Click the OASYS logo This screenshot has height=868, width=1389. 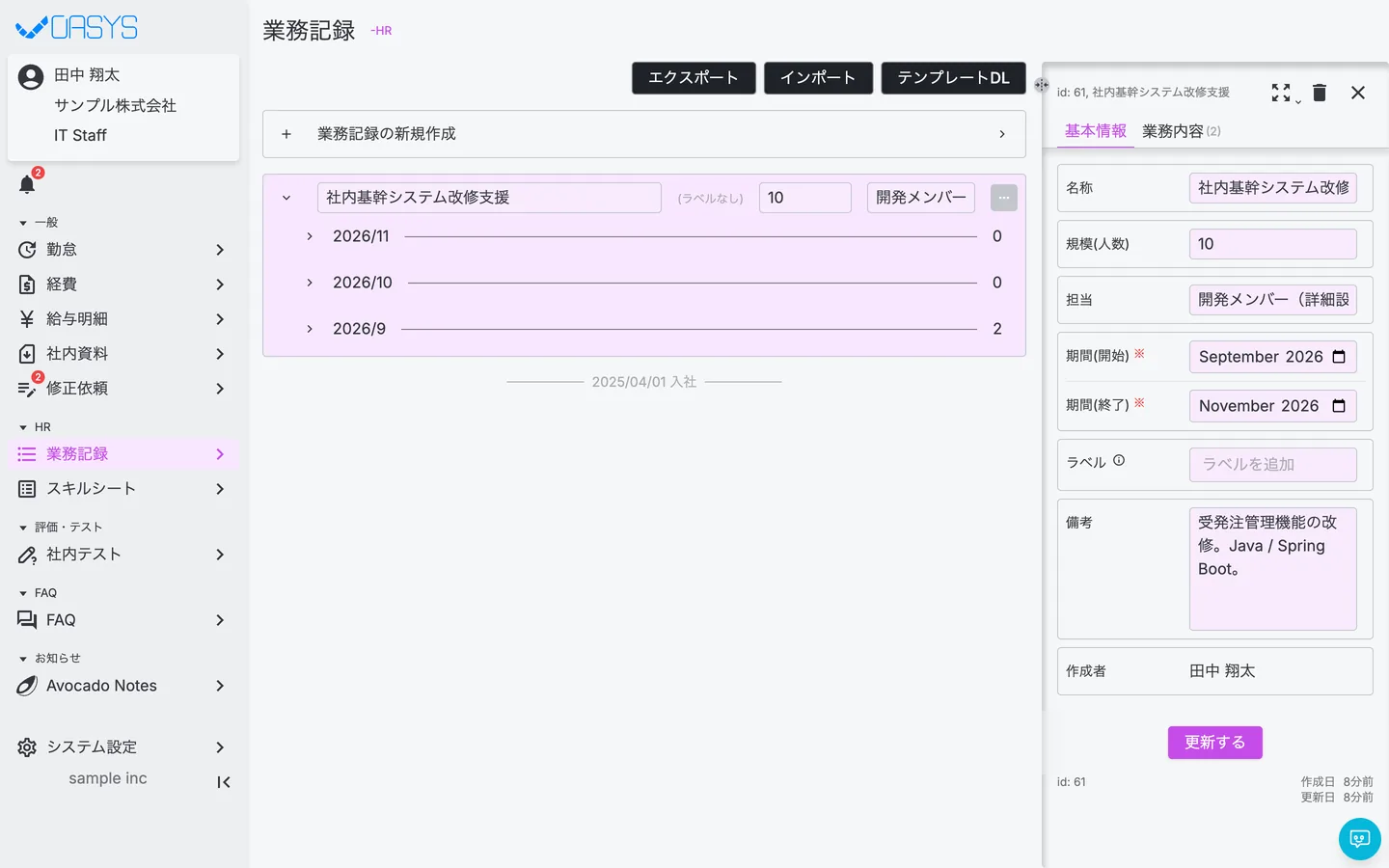[77, 28]
